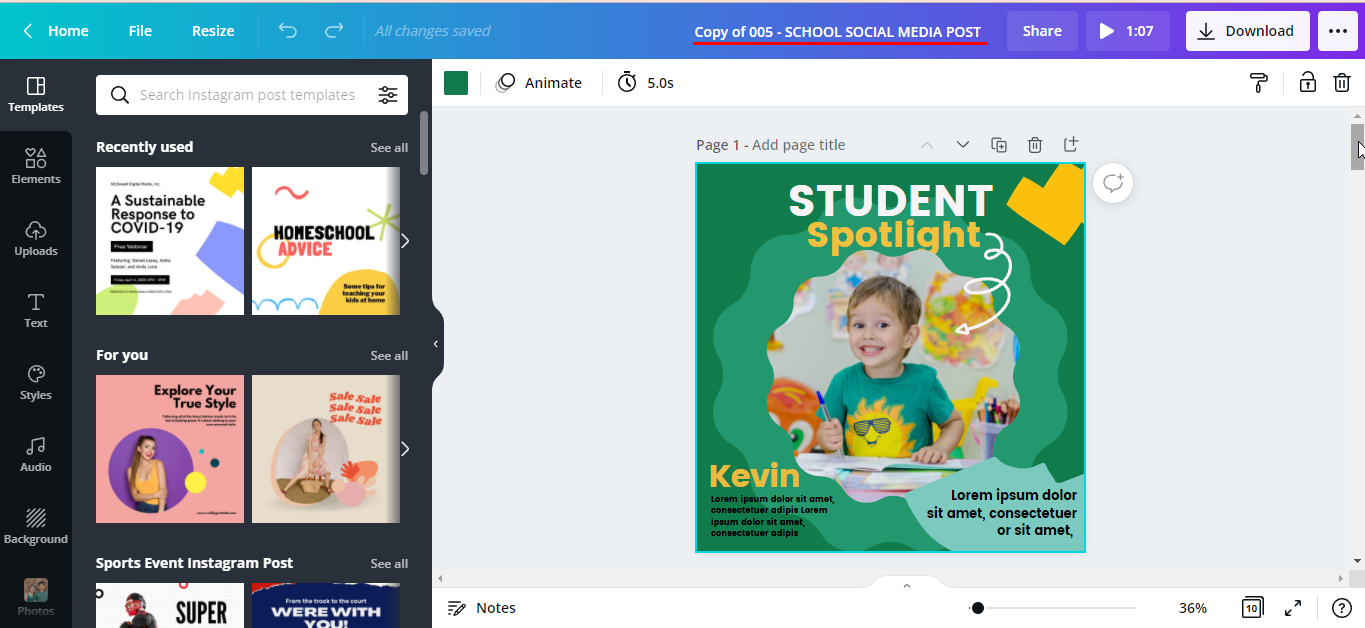
Task: Open the grid view of pages
Action: point(1252,608)
